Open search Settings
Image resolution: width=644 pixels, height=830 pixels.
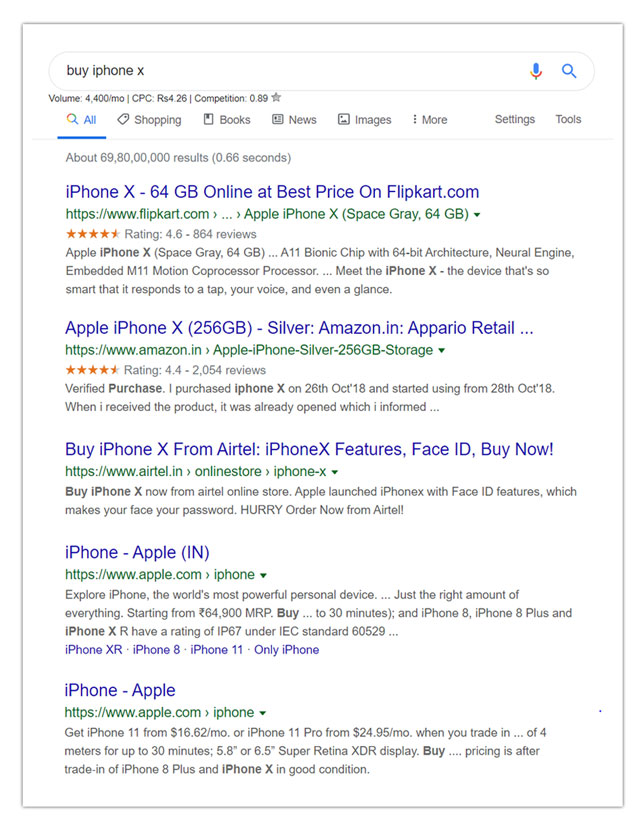[515, 119]
